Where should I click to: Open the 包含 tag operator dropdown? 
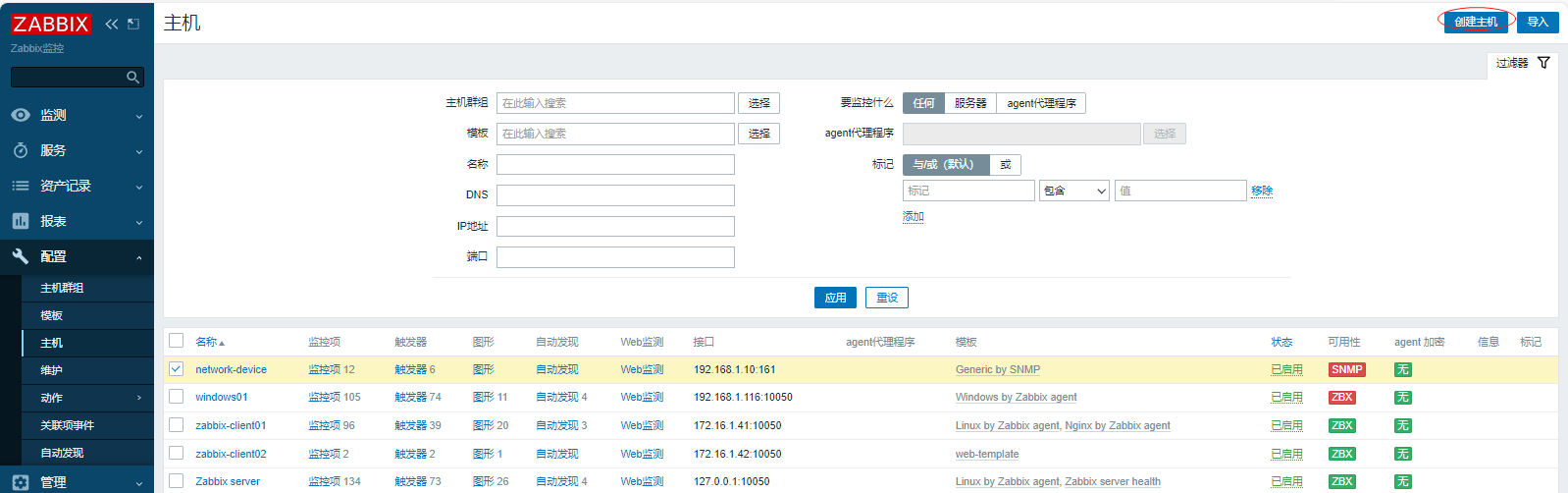point(1073,191)
